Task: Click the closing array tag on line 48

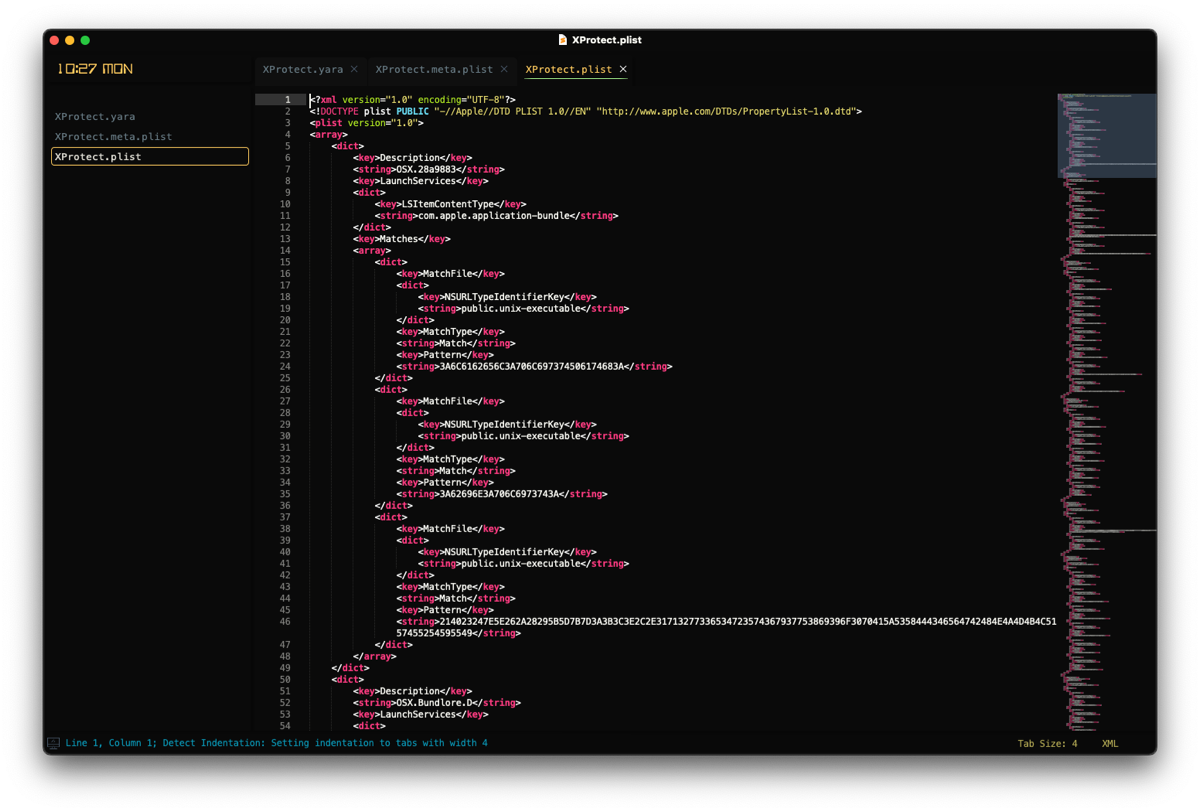Action: tap(374, 657)
